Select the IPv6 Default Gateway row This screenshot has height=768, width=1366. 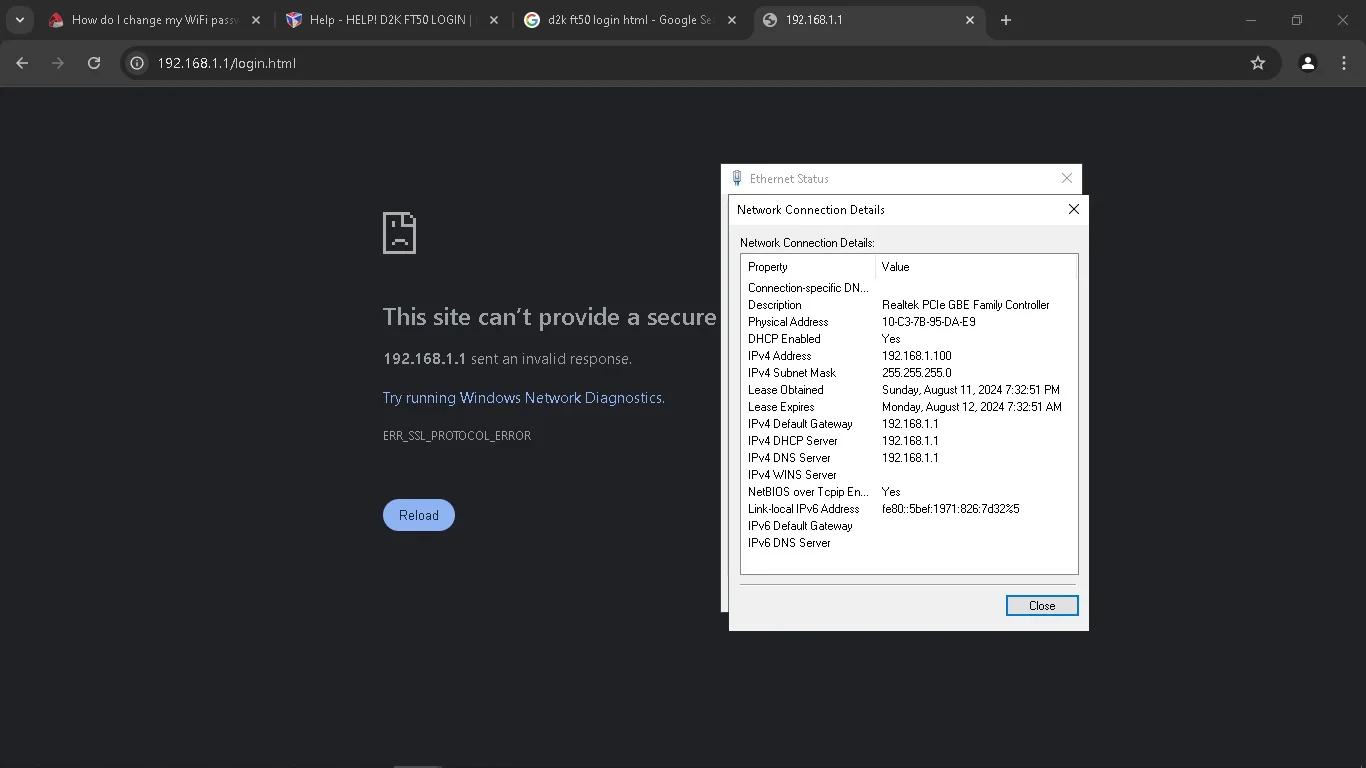909,526
